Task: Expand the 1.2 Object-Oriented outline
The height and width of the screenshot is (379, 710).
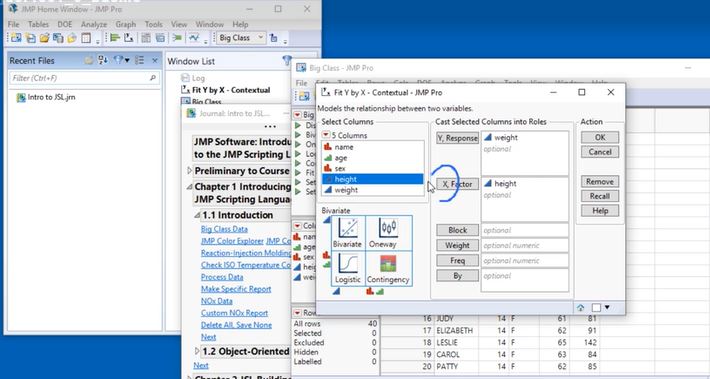Action: coord(197,351)
